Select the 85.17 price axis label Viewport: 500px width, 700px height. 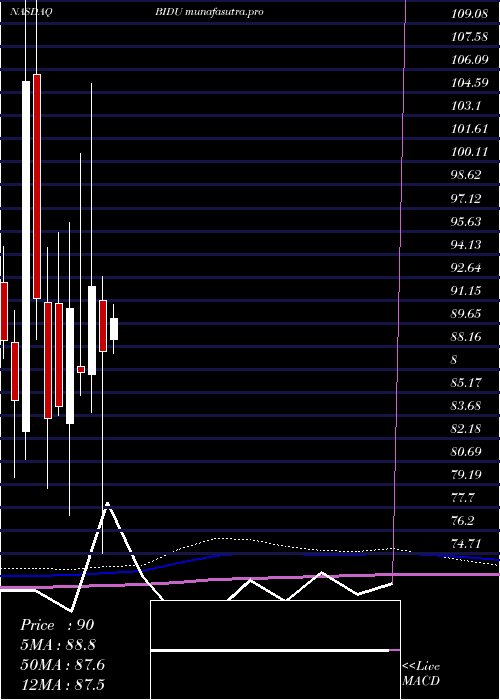467,383
